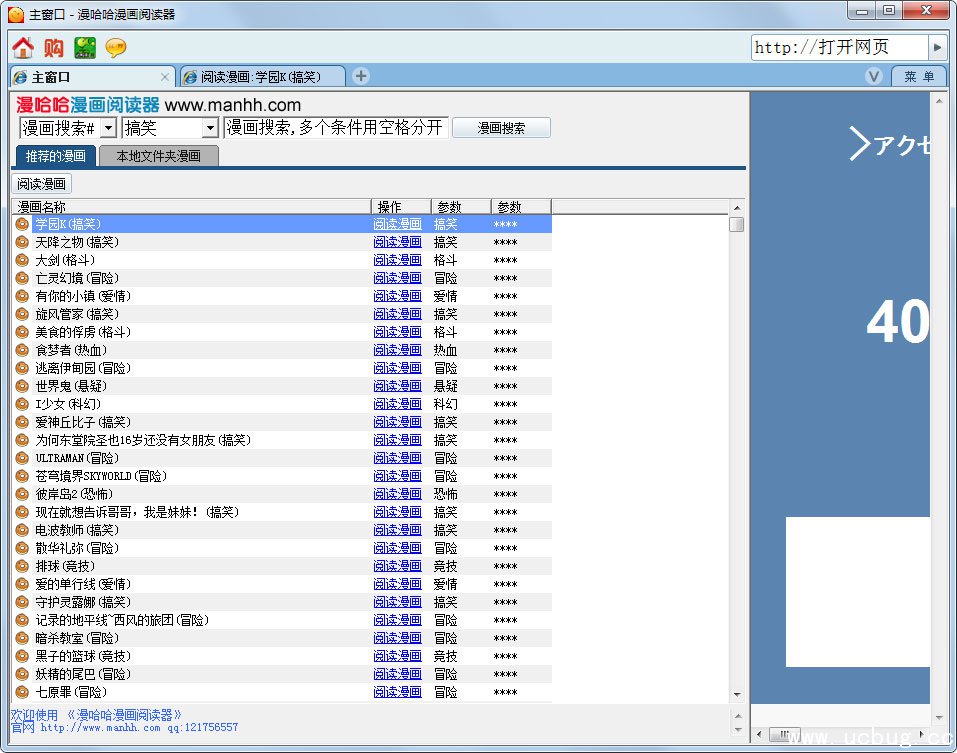
Task: Open the red 购 shopping icon
Action: (54, 48)
